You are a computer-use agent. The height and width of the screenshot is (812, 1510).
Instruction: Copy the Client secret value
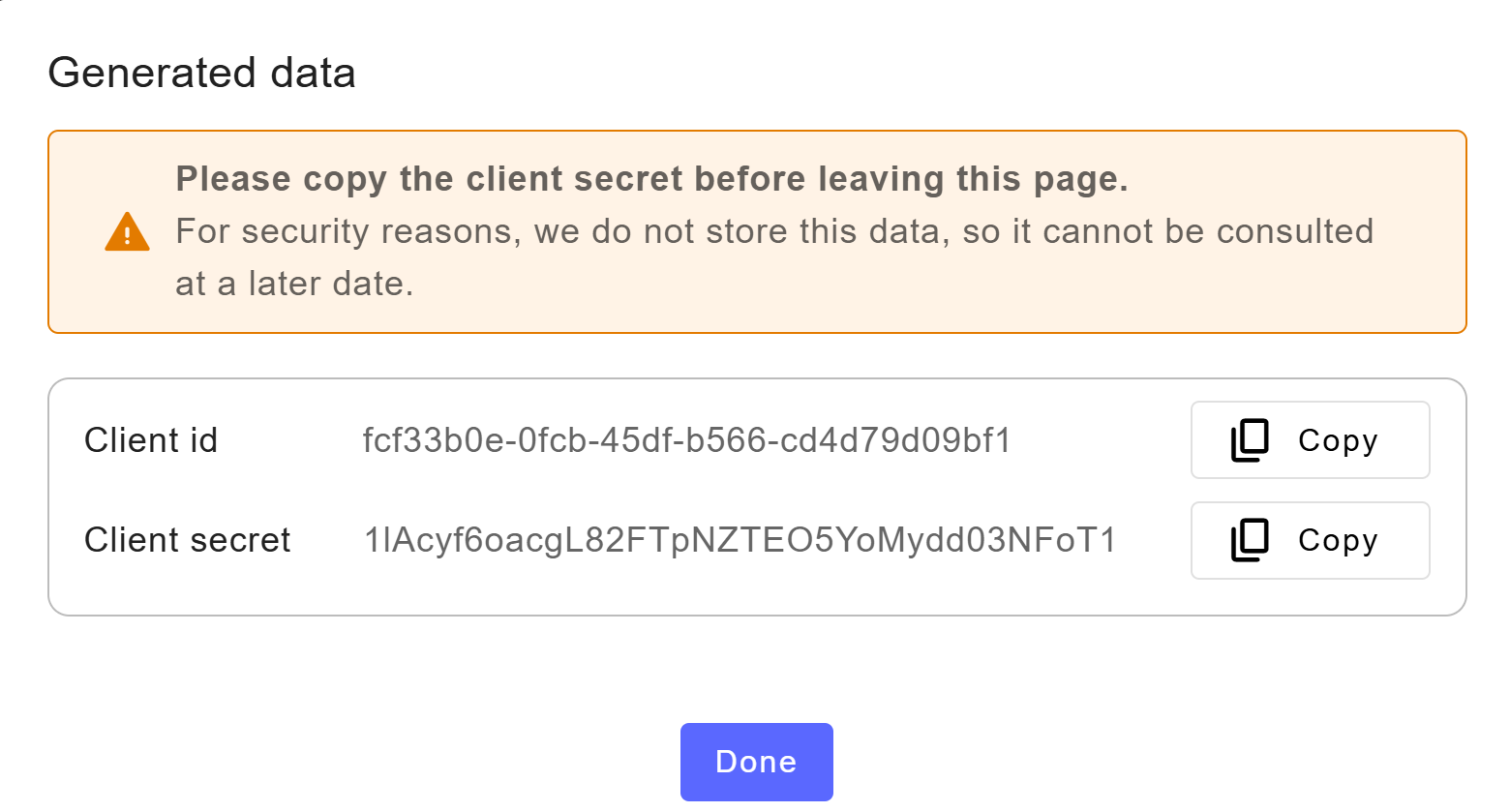coord(1310,540)
